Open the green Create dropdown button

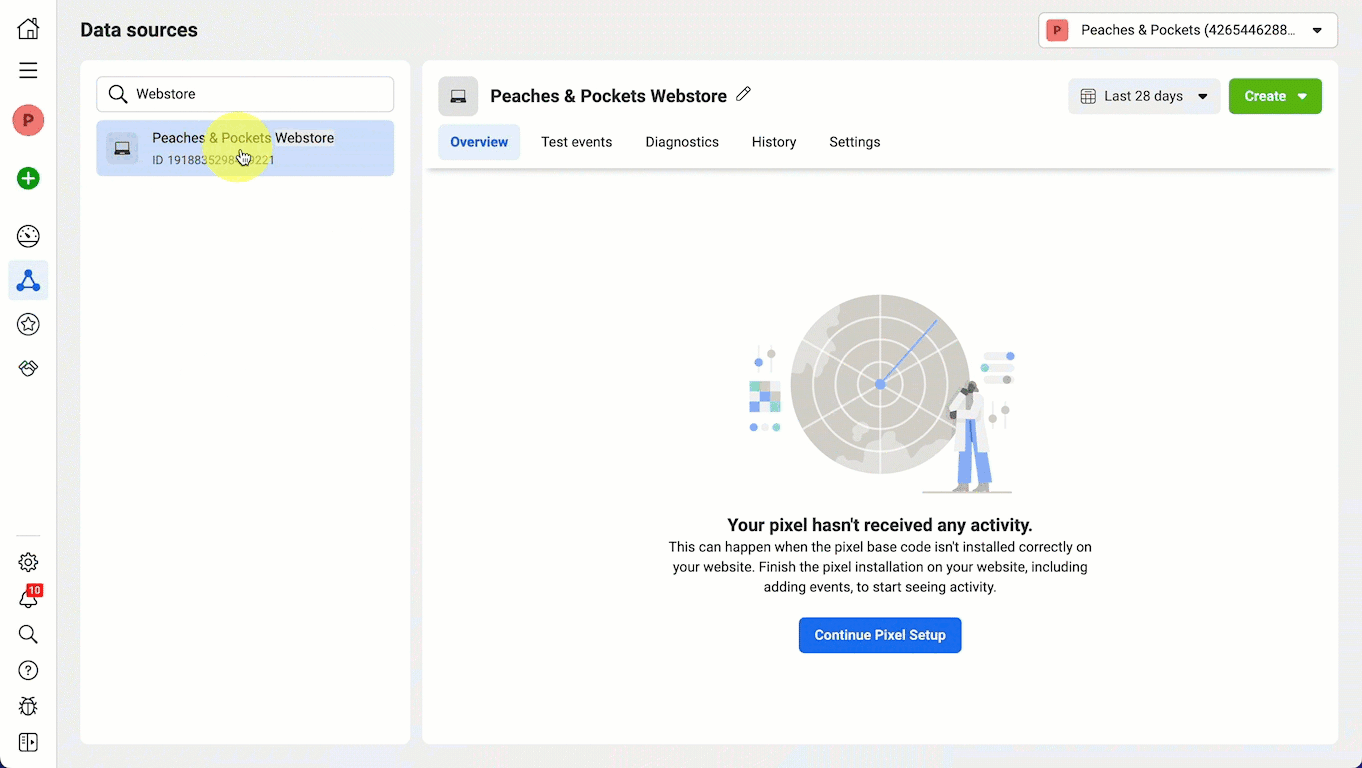[x=1275, y=96]
